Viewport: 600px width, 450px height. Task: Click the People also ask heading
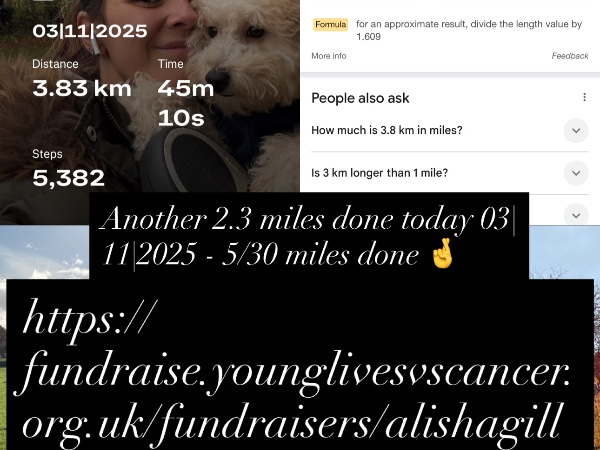tap(360, 98)
